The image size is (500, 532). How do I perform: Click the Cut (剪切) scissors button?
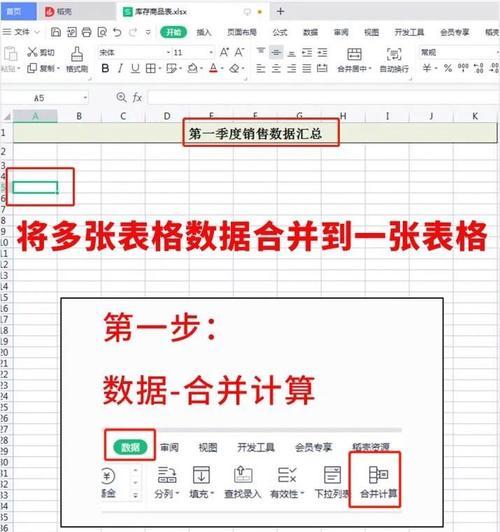[x=32, y=52]
